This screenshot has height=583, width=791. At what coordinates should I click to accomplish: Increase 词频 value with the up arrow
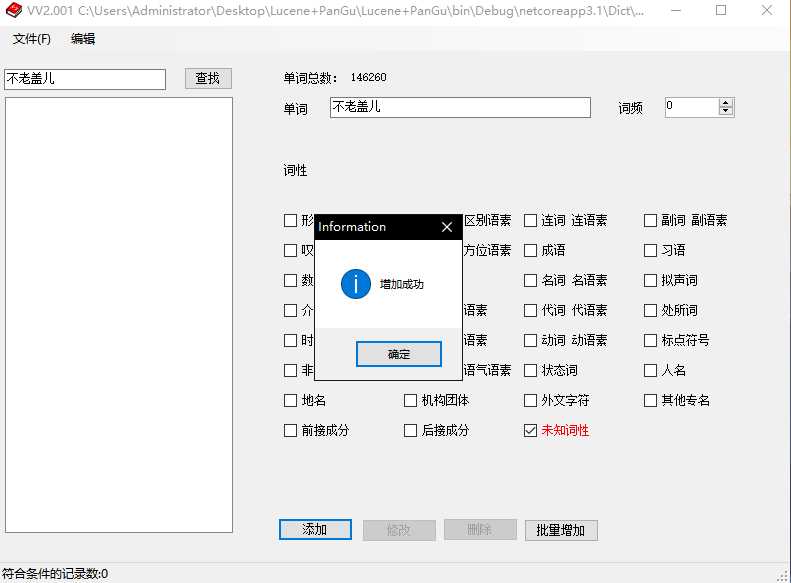pos(726,103)
